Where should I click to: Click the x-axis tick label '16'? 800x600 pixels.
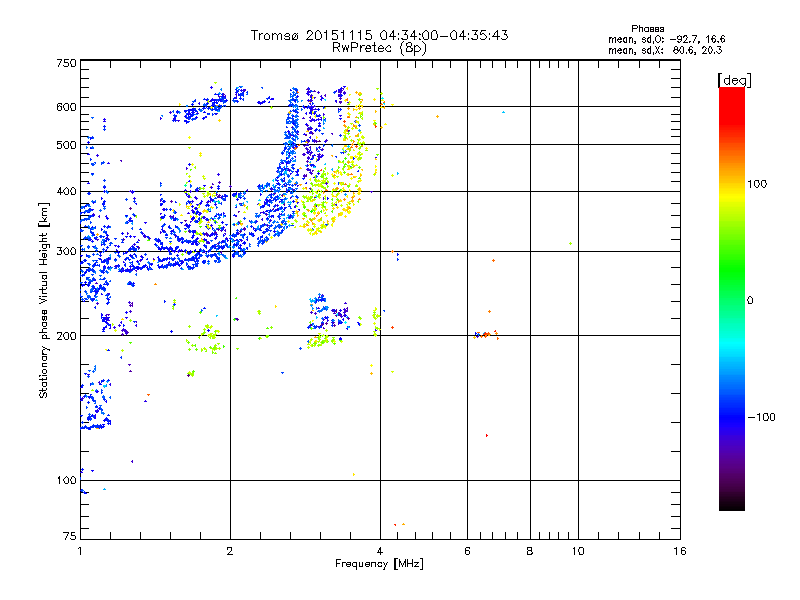coord(680,551)
